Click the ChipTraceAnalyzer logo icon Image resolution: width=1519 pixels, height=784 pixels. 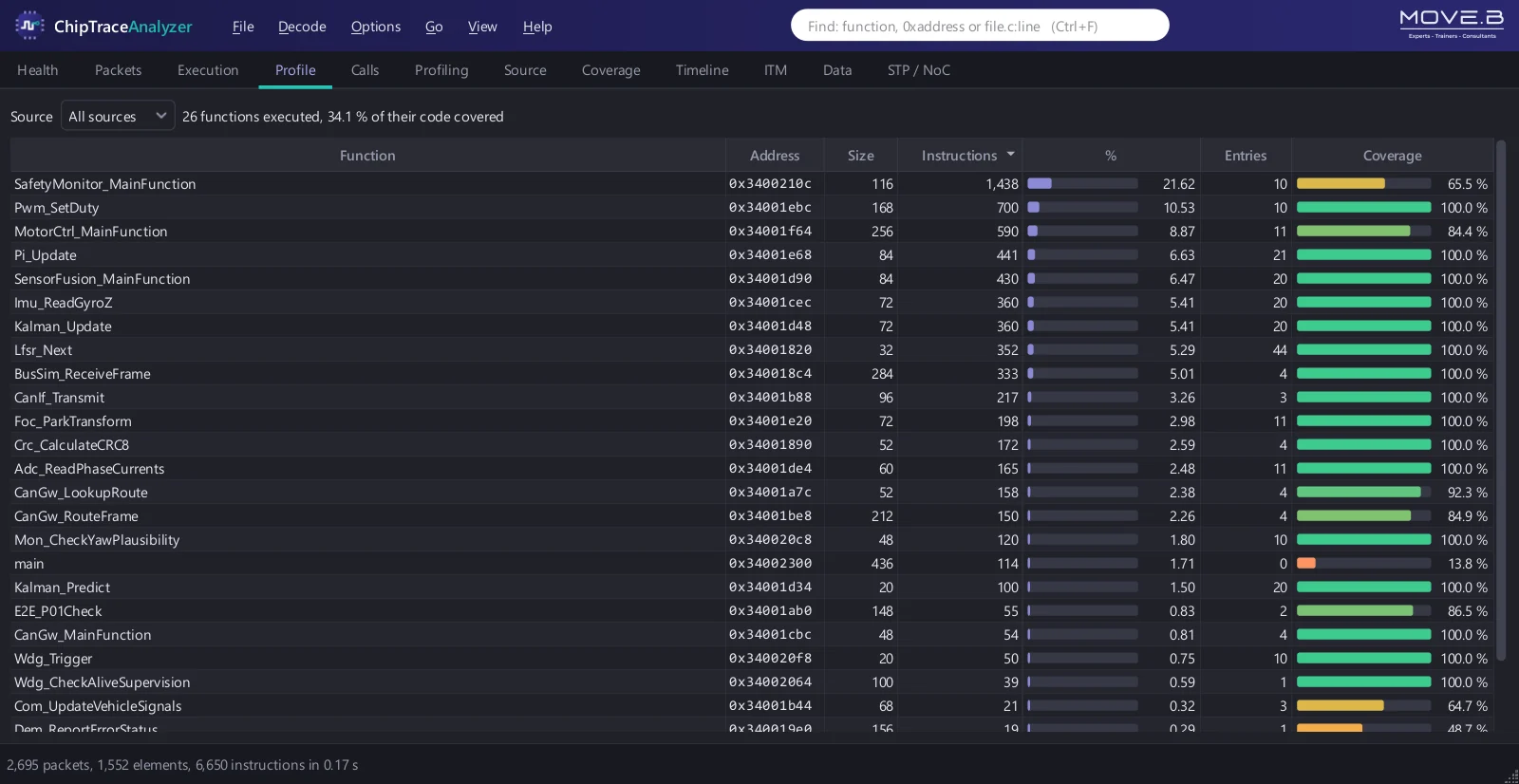point(29,26)
